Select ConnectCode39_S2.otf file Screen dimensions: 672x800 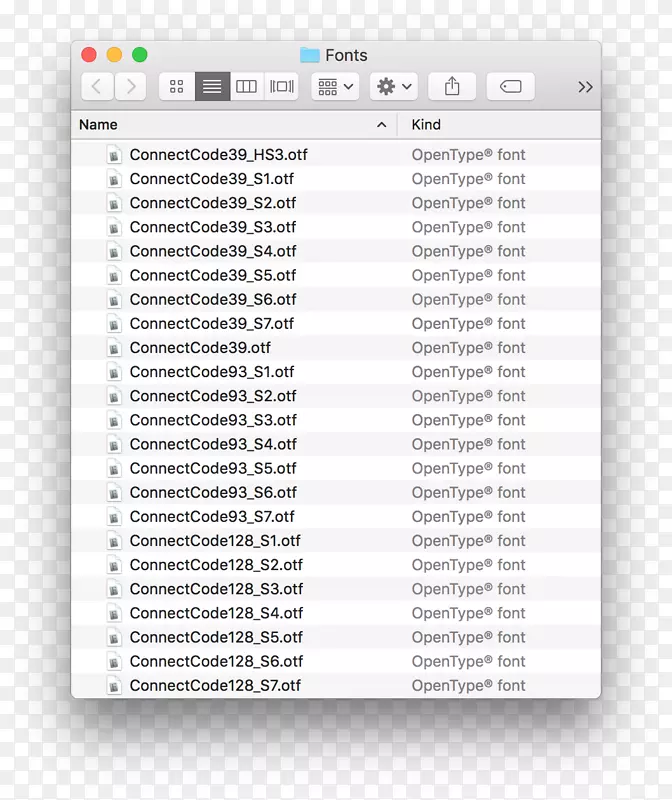pyautogui.click(x=336, y=203)
